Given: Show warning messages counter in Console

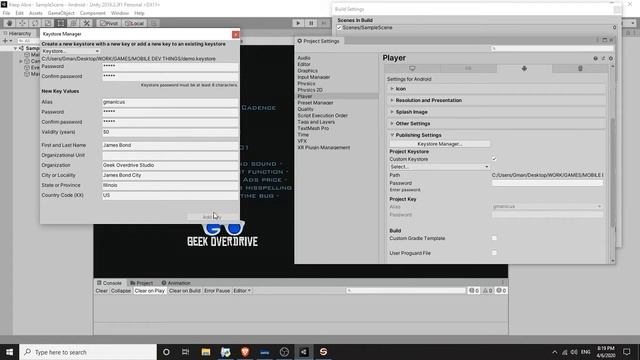Looking at the screenshot, I should pyautogui.click(x=487, y=291).
